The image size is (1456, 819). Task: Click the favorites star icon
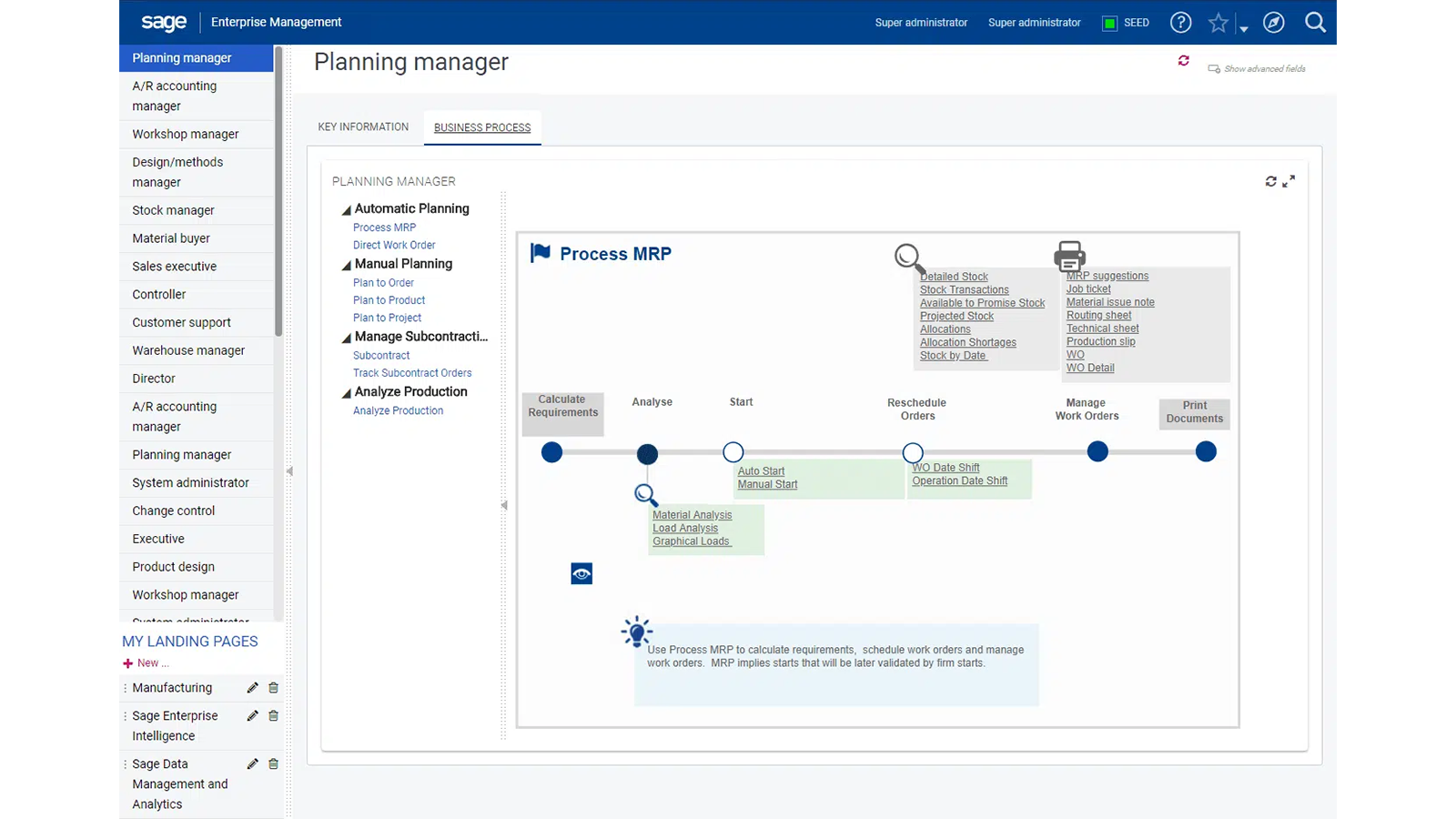(1218, 23)
